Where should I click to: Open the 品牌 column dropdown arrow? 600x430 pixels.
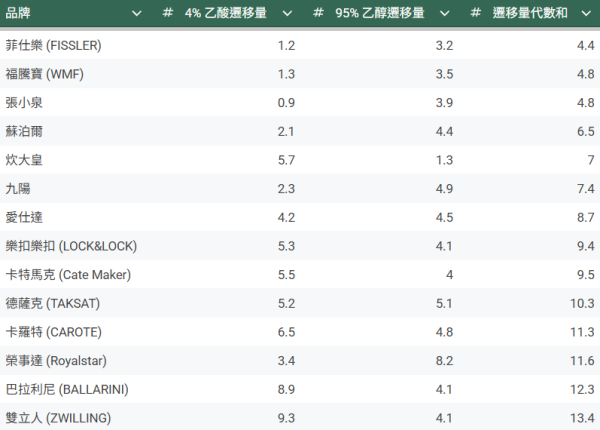coord(135,13)
